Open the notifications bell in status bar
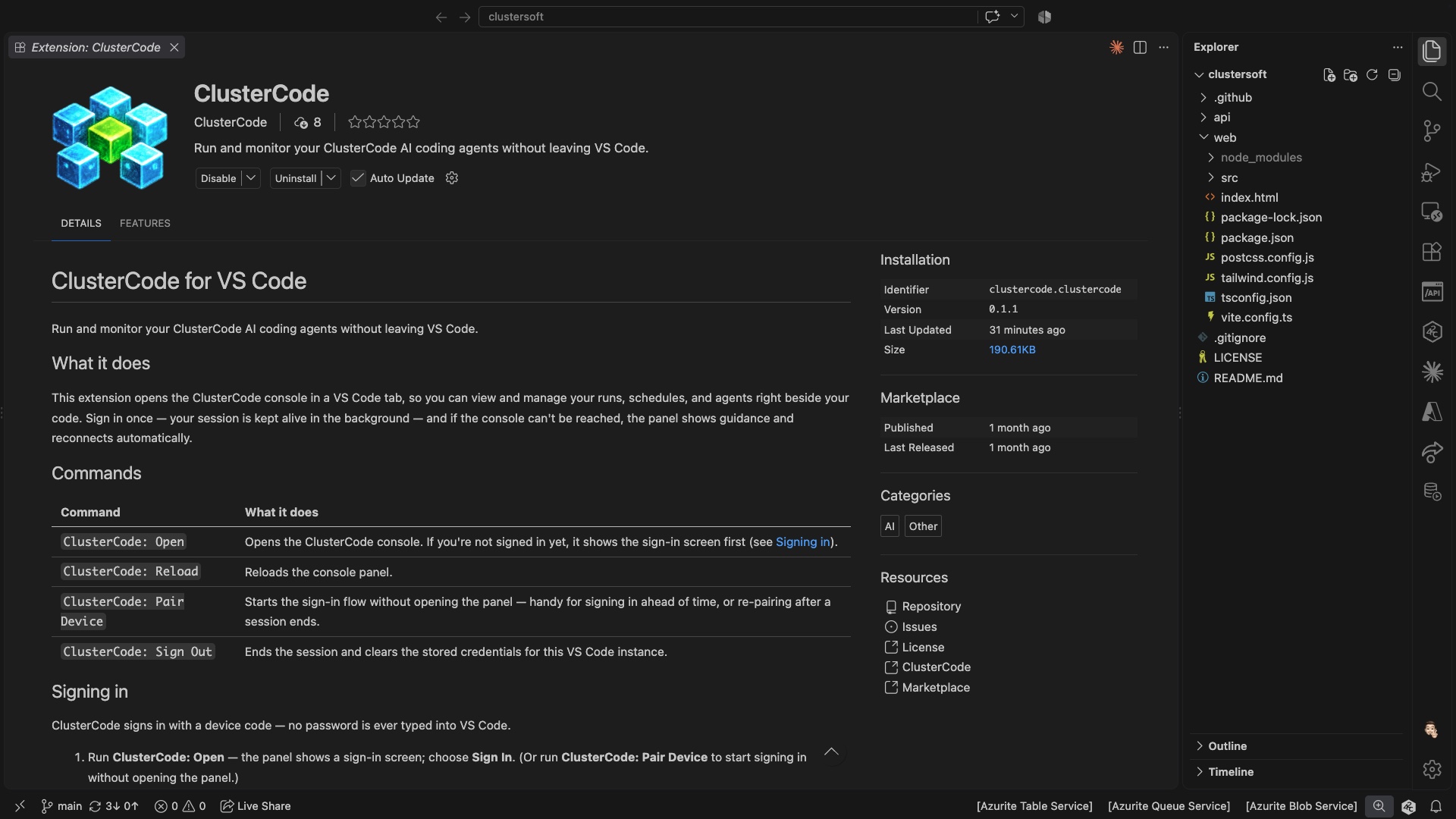The width and height of the screenshot is (1456, 819). [1436, 806]
